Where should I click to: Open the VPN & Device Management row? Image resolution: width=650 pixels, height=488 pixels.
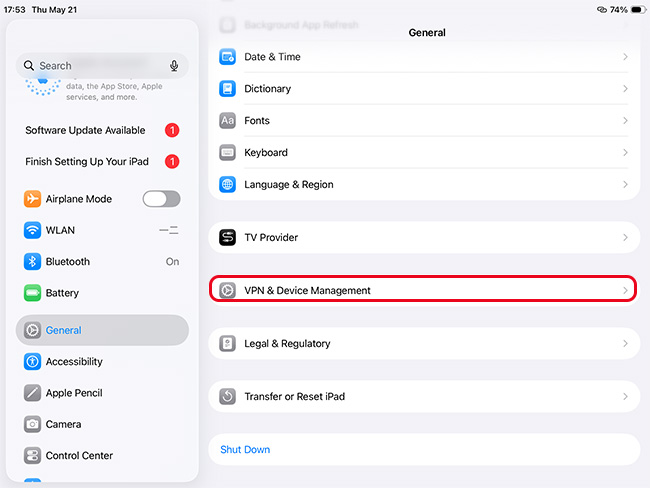click(423, 289)
